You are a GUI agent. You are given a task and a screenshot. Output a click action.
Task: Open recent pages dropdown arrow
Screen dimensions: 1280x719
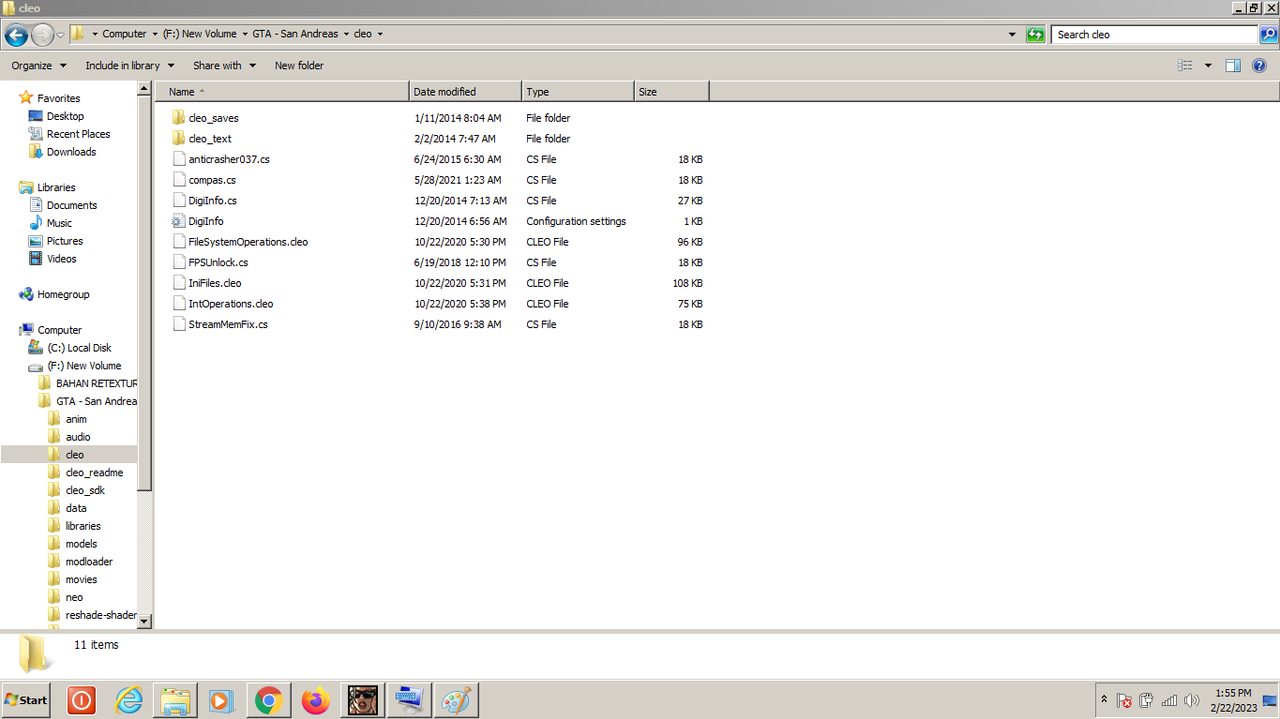pos(60,35)
